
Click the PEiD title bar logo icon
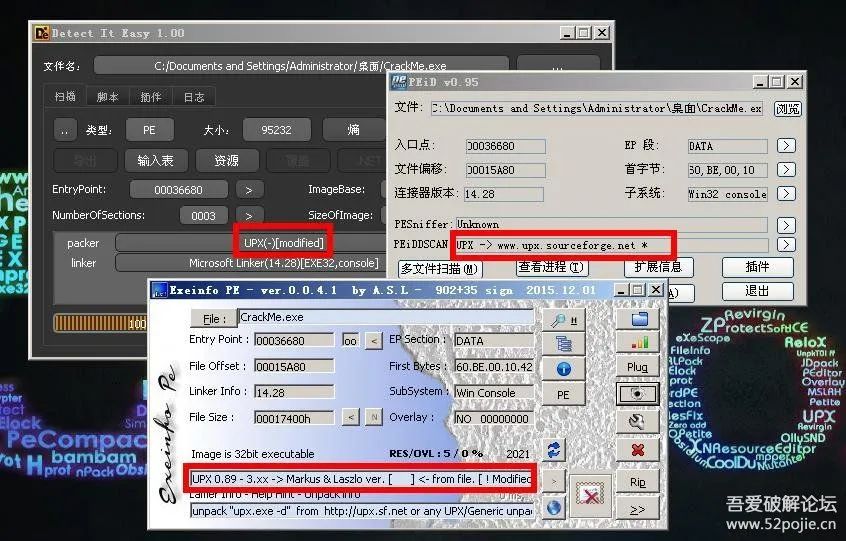pos(398,81)
